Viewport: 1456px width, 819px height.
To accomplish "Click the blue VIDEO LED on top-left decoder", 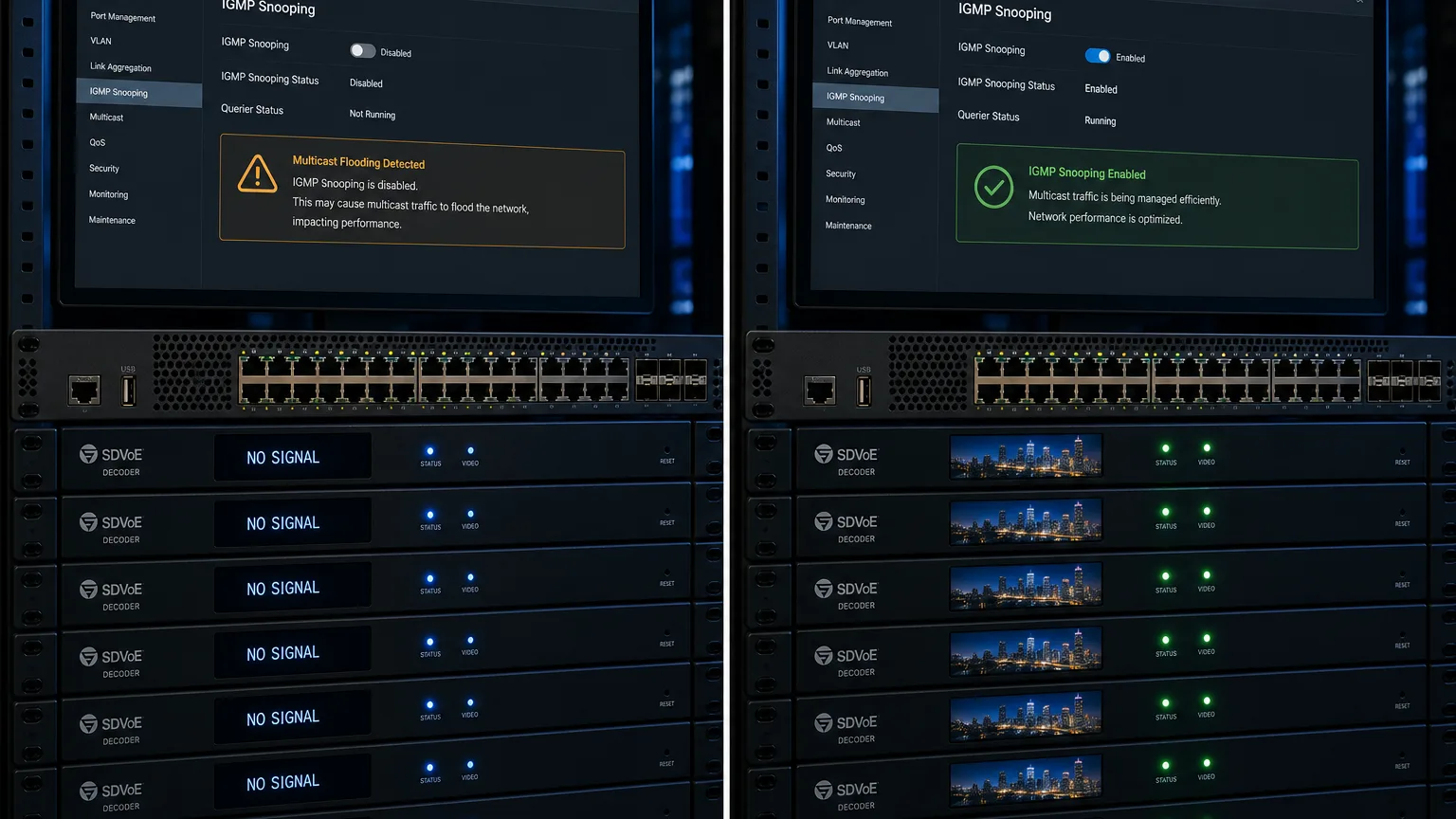I will [470, 451].
